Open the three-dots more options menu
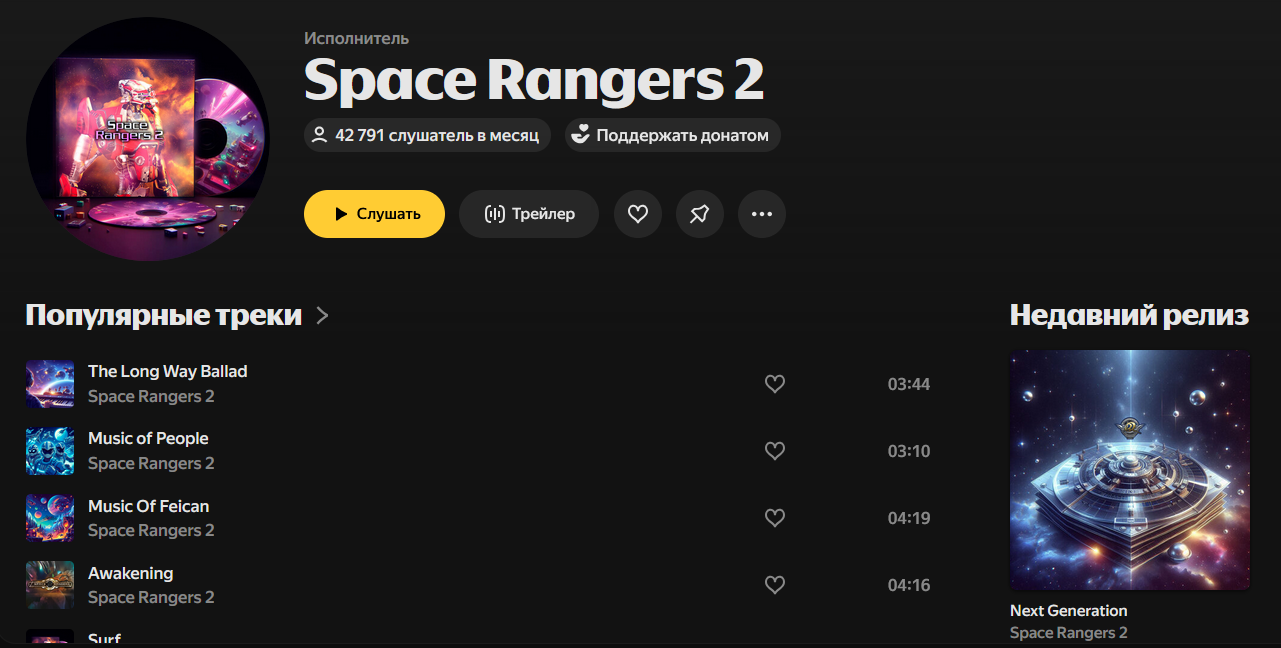1281x648 pixels. point(762,214)
